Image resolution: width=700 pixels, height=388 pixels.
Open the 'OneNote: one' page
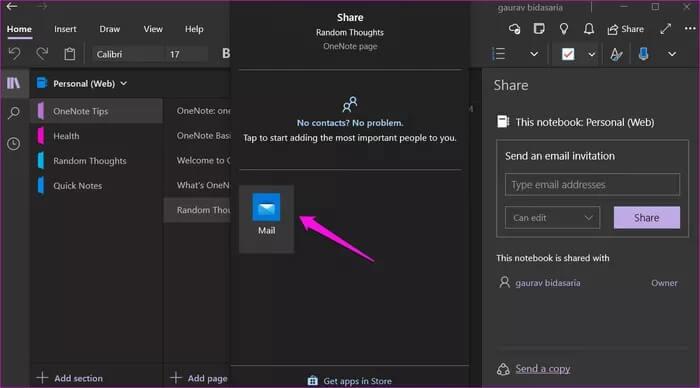click(x=197, y=111)
